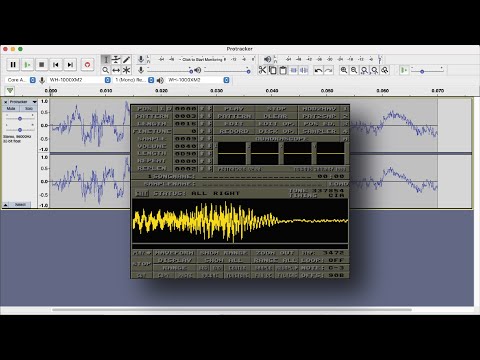Click the recording volume slider
Viewport: 480px width, 360px height.
tap(170, 71)
